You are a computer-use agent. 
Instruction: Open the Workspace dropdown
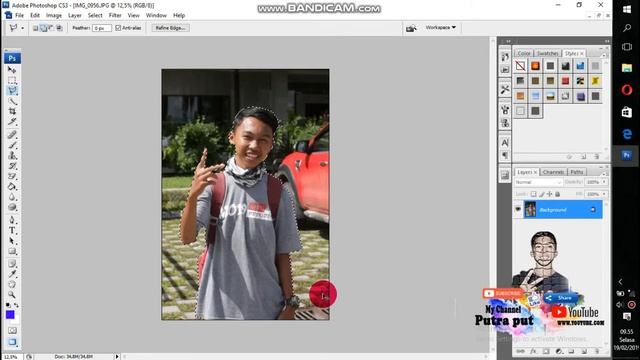440,27
